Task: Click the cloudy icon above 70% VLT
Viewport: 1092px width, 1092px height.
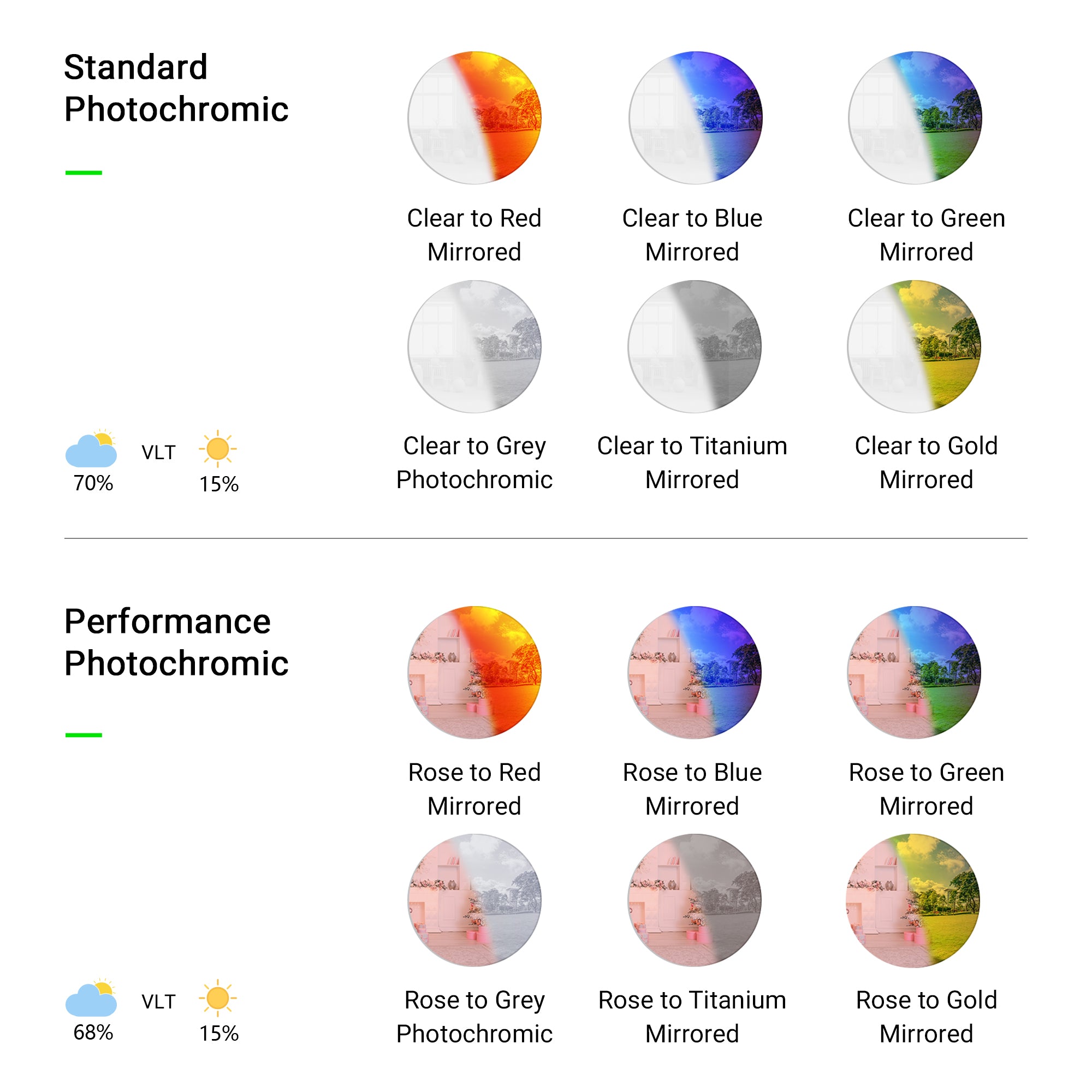Action: click(92, 449)
